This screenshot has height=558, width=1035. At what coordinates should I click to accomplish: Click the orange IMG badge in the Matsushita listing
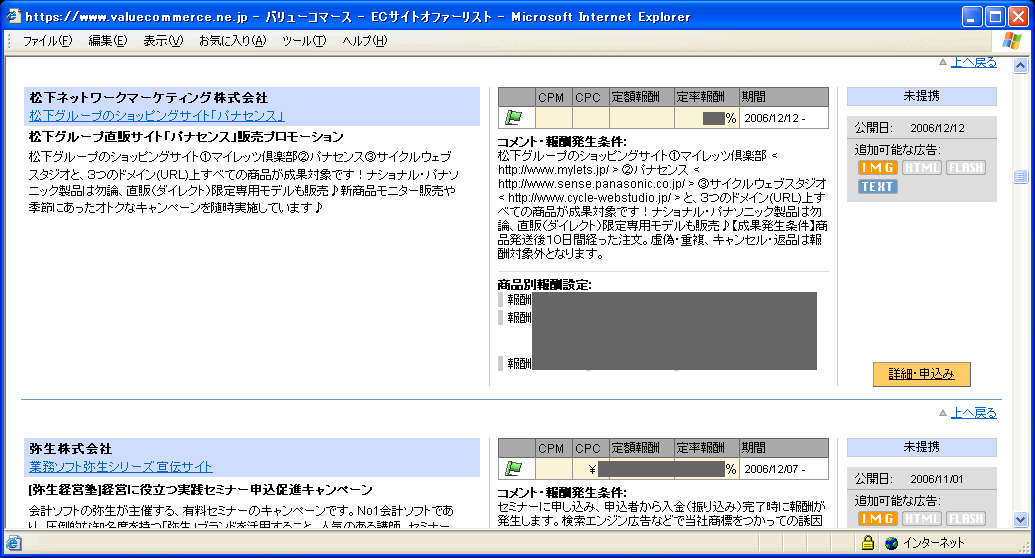[877, 168]
